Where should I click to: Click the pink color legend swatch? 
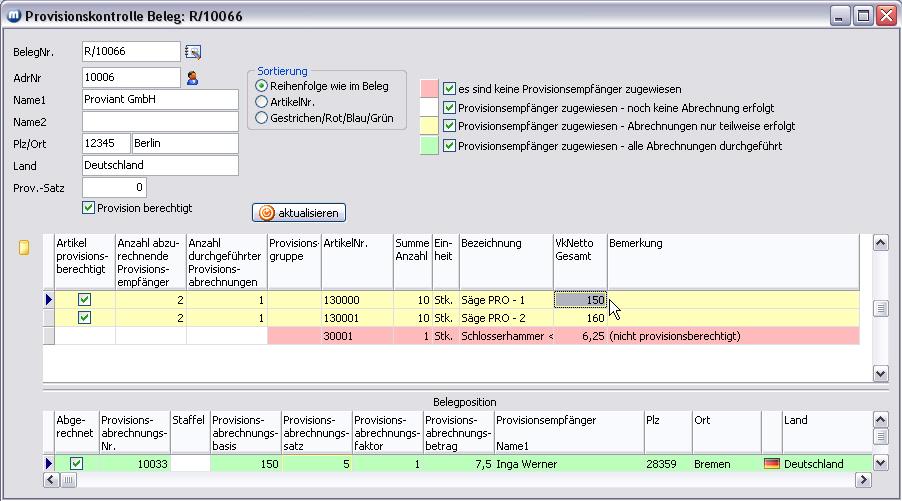(430, 88)
